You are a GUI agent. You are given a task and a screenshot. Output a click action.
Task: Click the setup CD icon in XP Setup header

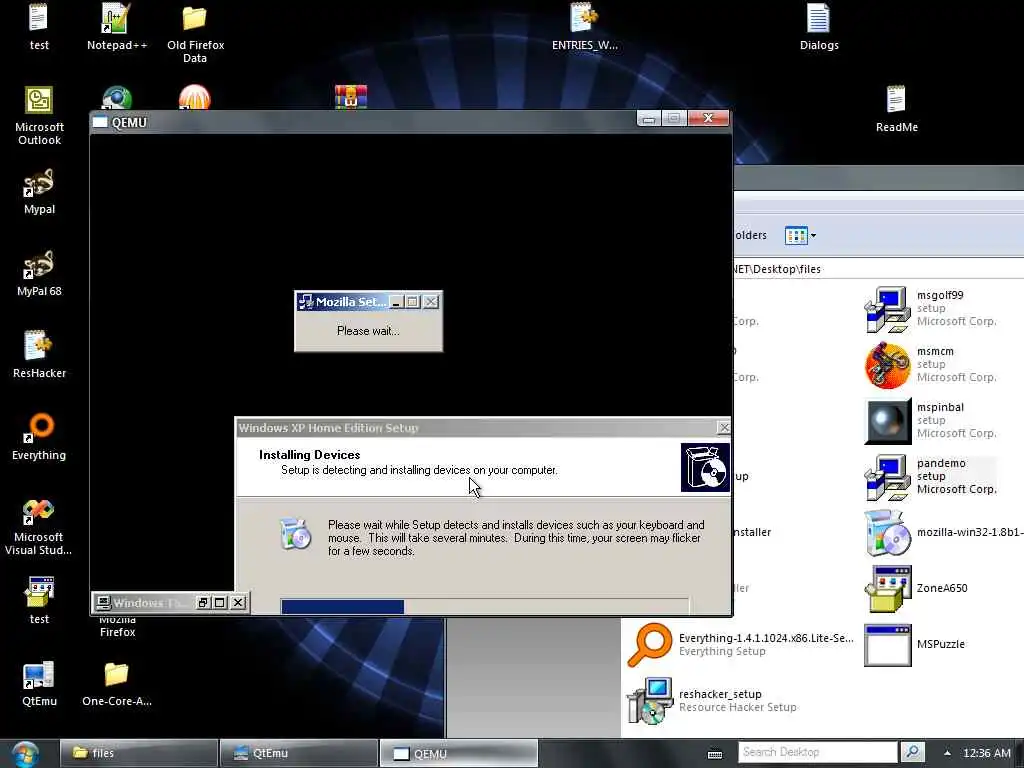click(x=705, y=468)
